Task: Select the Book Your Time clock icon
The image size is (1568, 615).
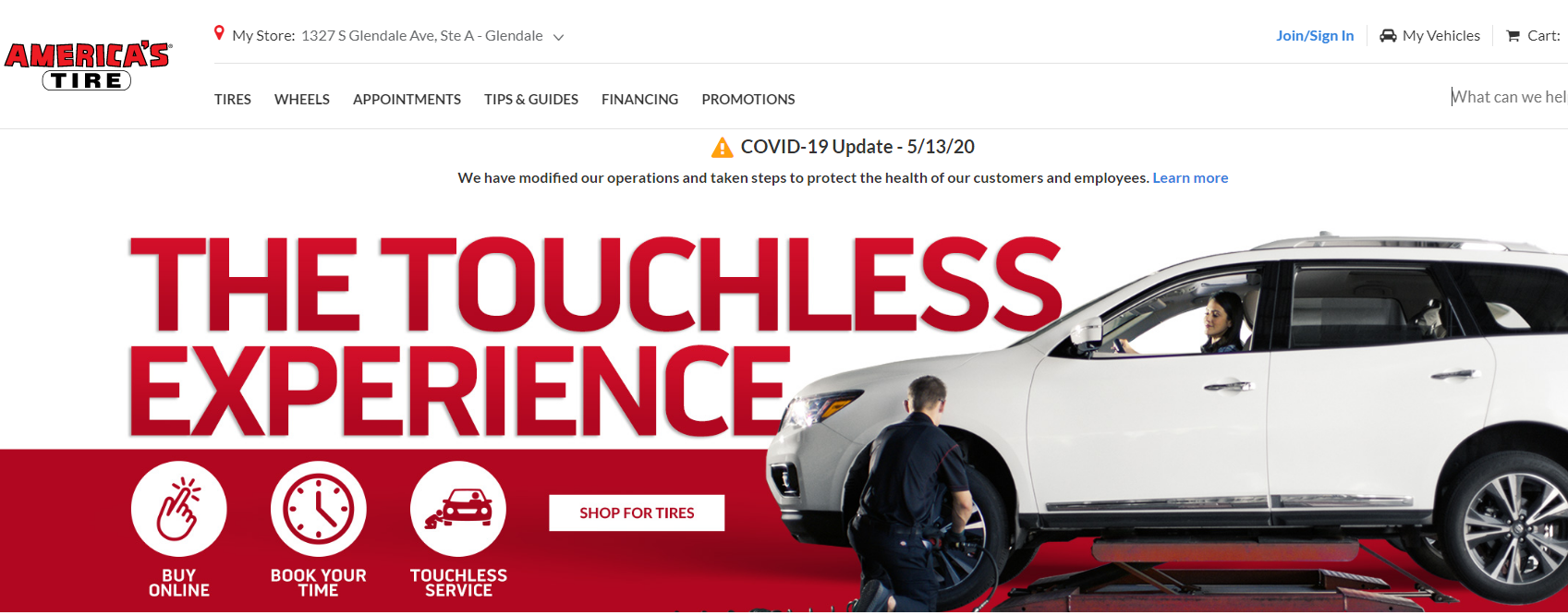Action: (x=319, y=509)
